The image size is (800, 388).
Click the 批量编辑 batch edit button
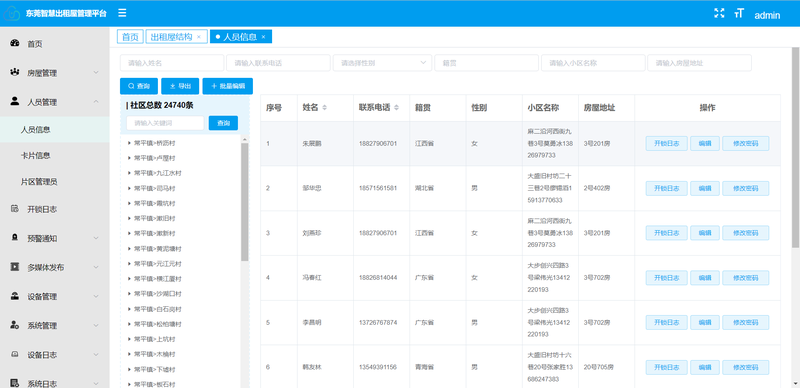pos(228,86)
